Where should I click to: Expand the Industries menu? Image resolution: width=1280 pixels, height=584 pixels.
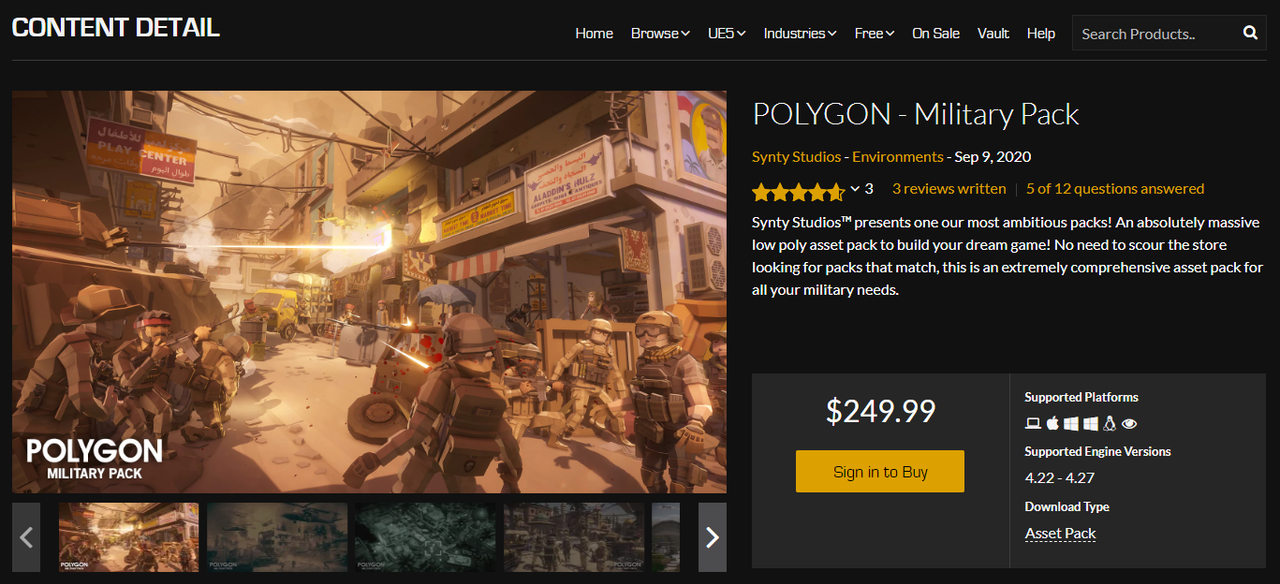[800, 33]
